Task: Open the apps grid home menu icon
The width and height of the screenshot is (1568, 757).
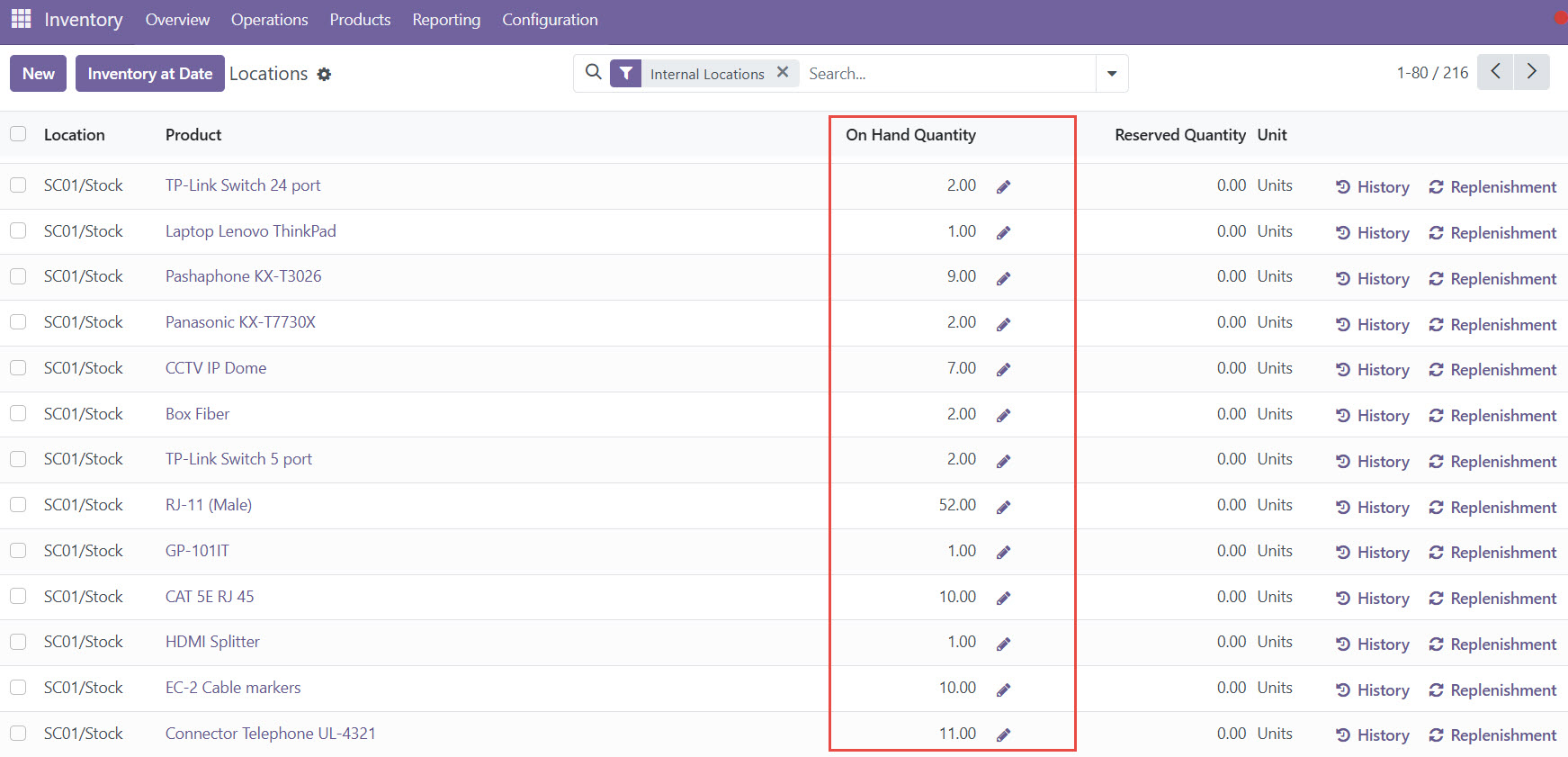Action: 21,19
